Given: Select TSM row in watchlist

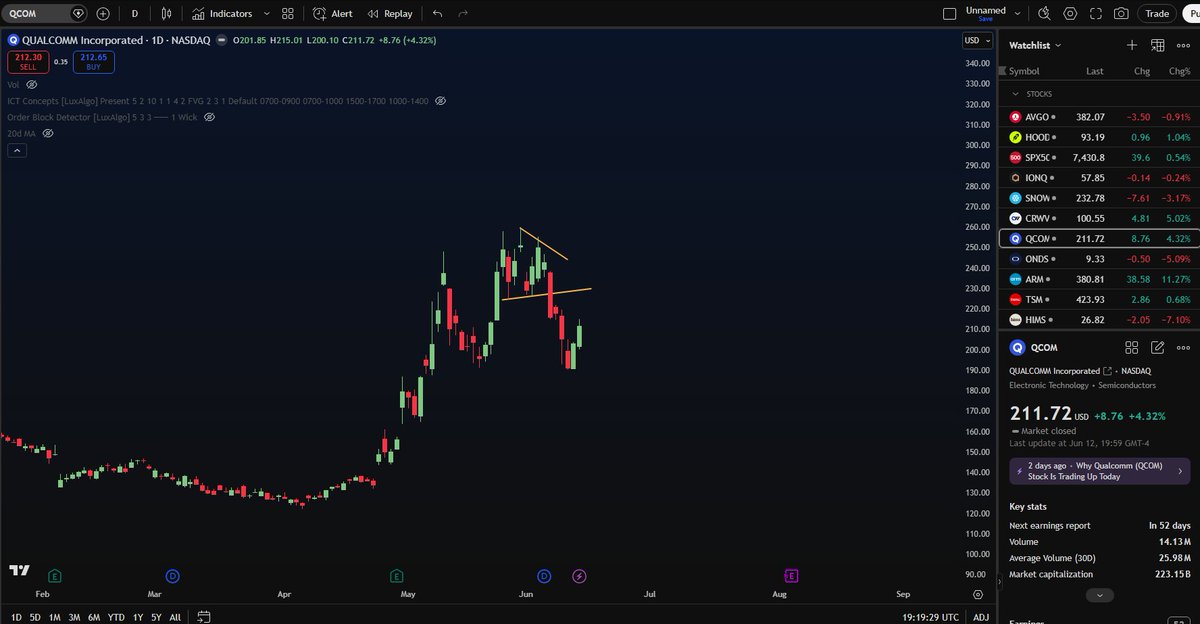Looking at the screenshot, I should [1098, 299].
